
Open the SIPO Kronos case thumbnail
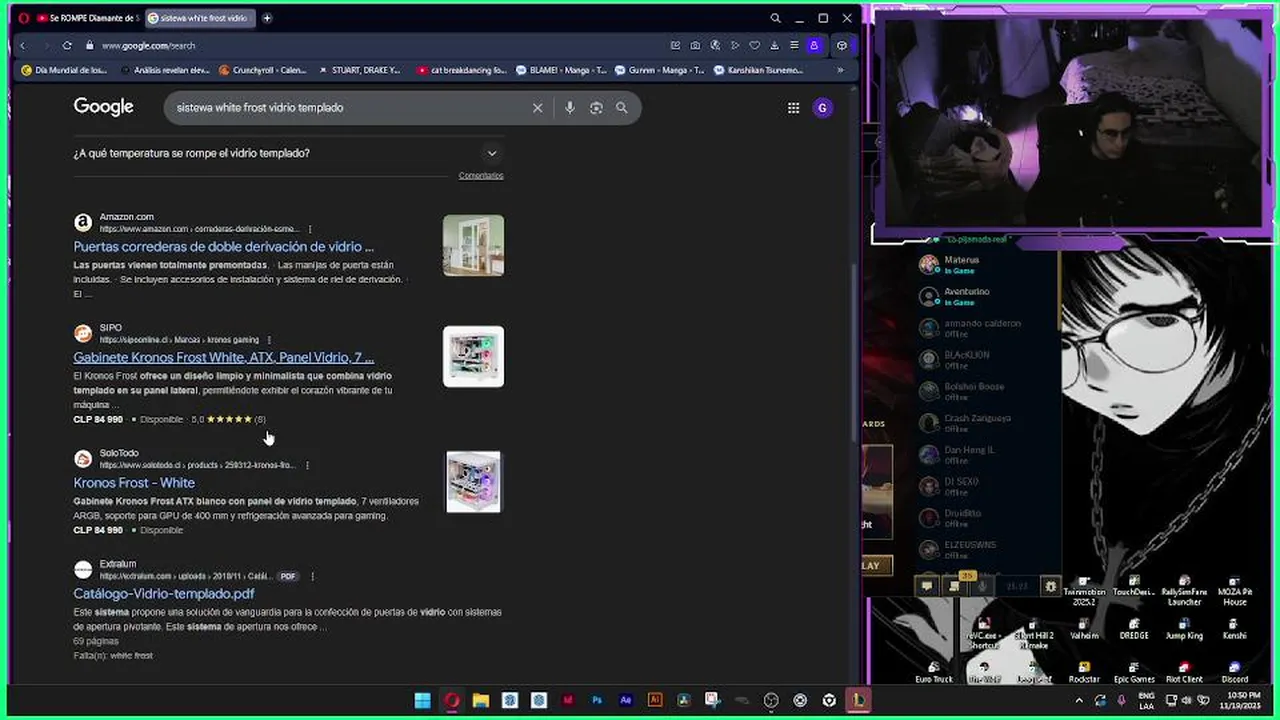point(473,356)
